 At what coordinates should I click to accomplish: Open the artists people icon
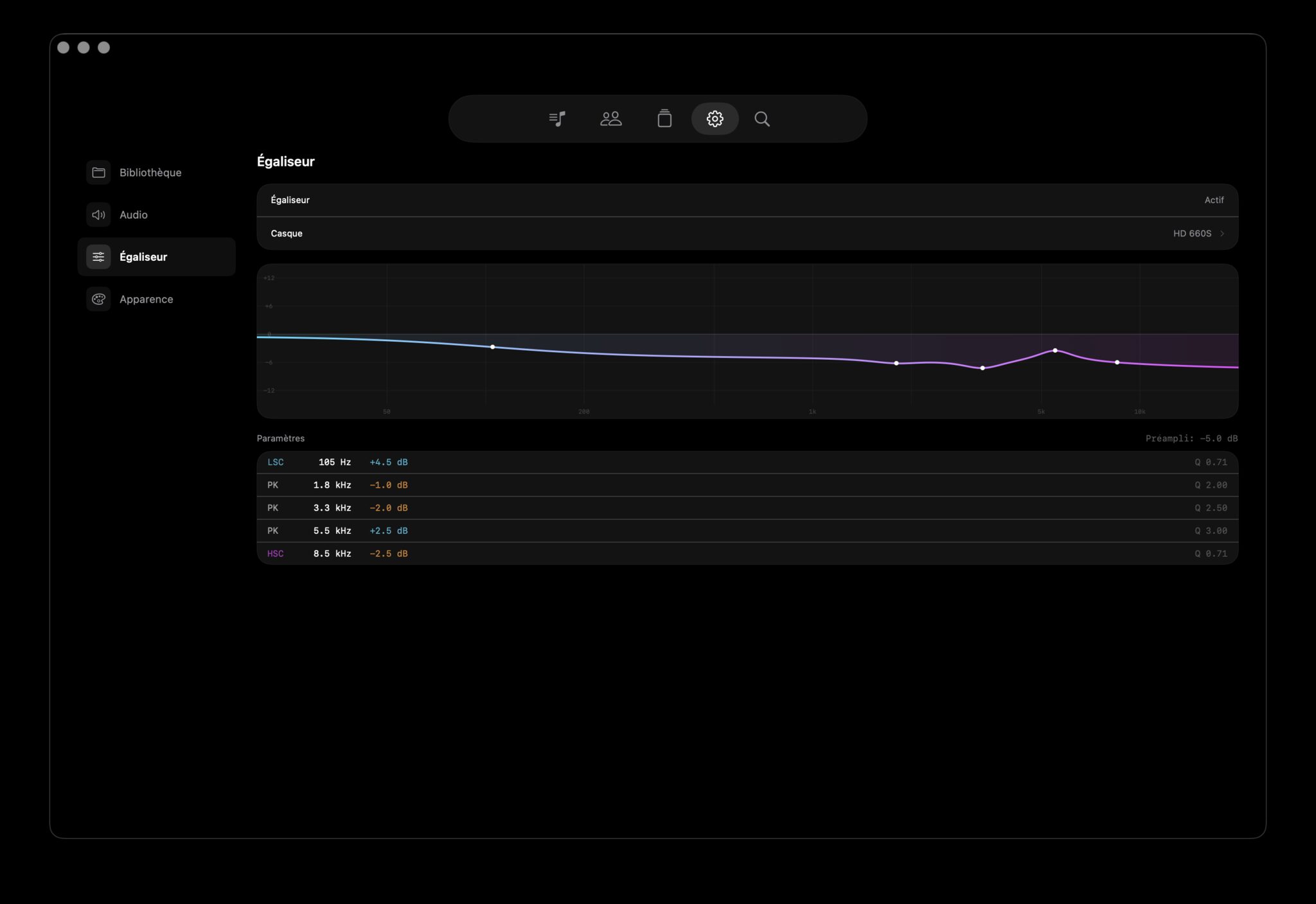pos(610,119)
